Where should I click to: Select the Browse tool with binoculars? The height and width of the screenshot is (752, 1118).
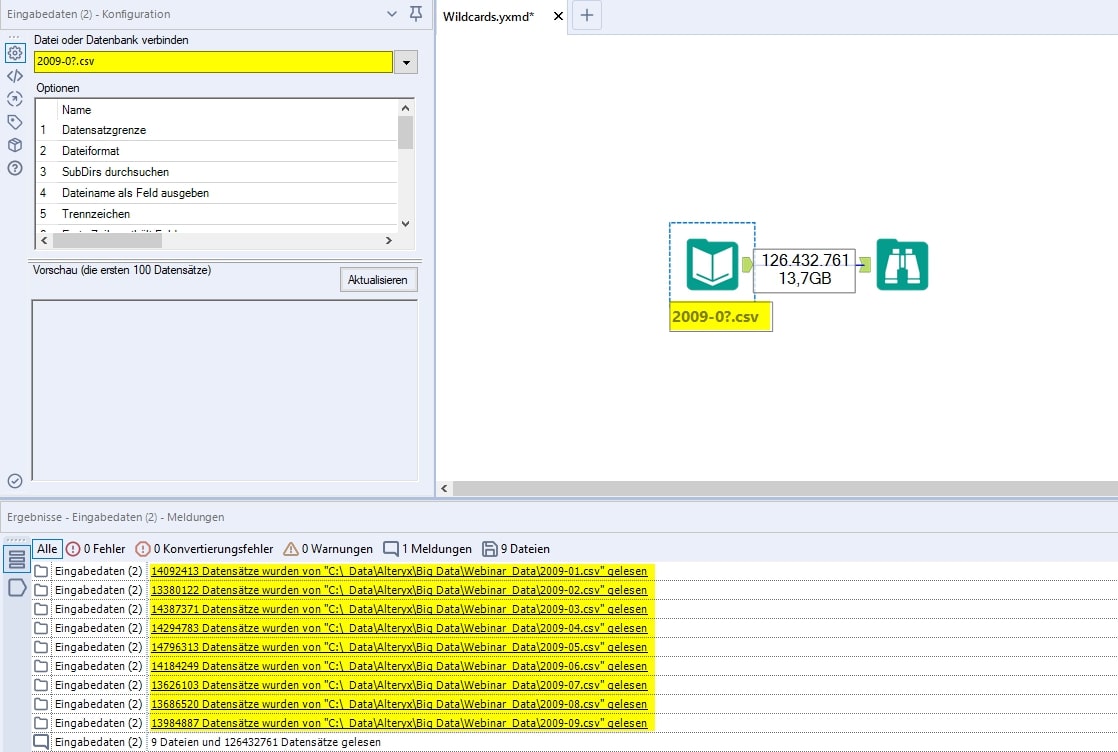[902, 265]
